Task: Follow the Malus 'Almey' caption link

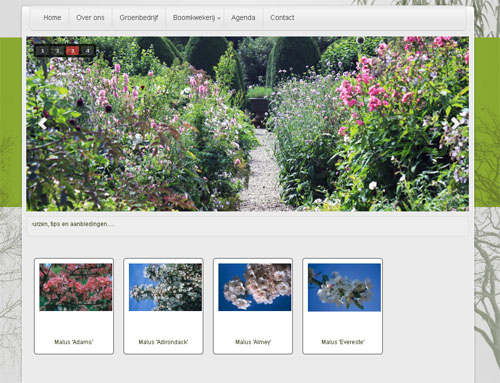Action: pyautogui.click(x=253, y=342)
